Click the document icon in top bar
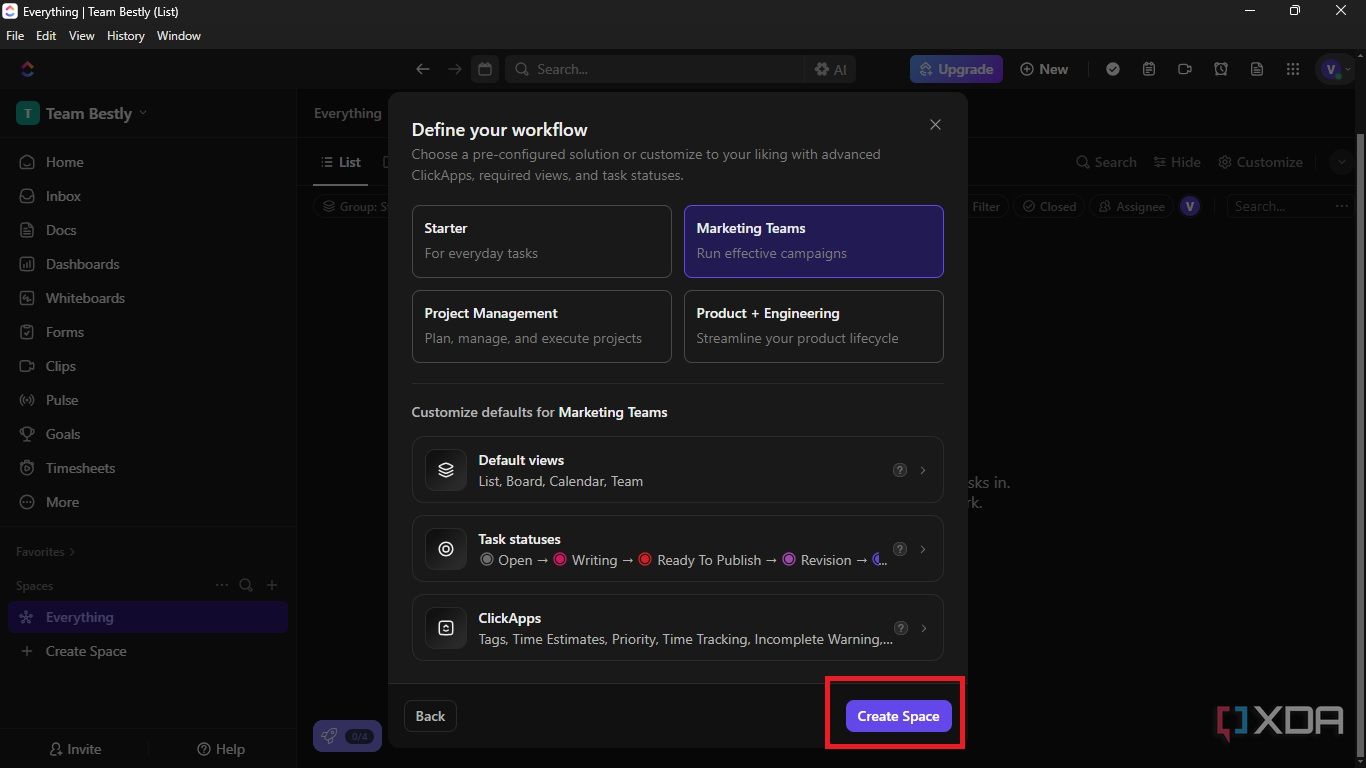Screen dimensions: 1366x768 tap(1257, 69)
